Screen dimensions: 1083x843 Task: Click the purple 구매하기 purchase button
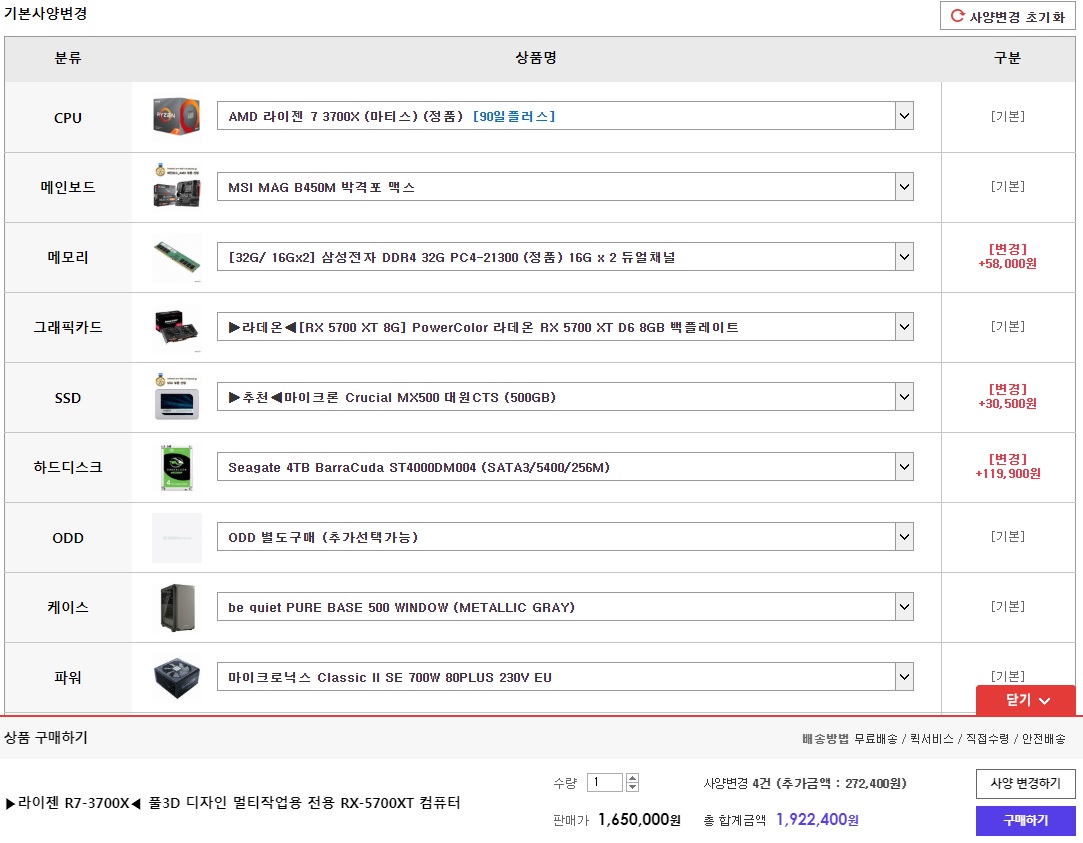1026,820
